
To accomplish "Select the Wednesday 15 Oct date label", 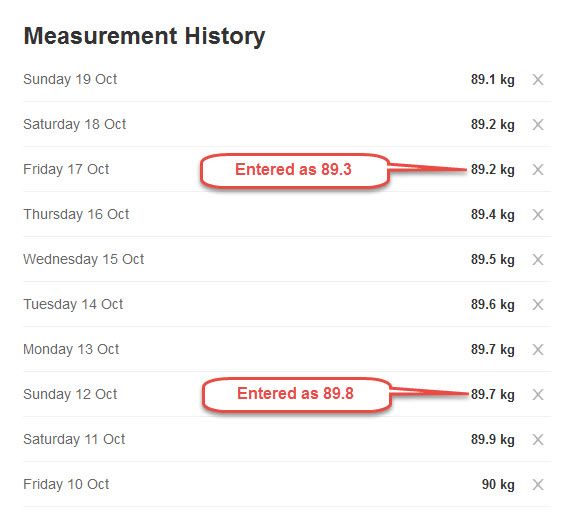I will point(83,260).
